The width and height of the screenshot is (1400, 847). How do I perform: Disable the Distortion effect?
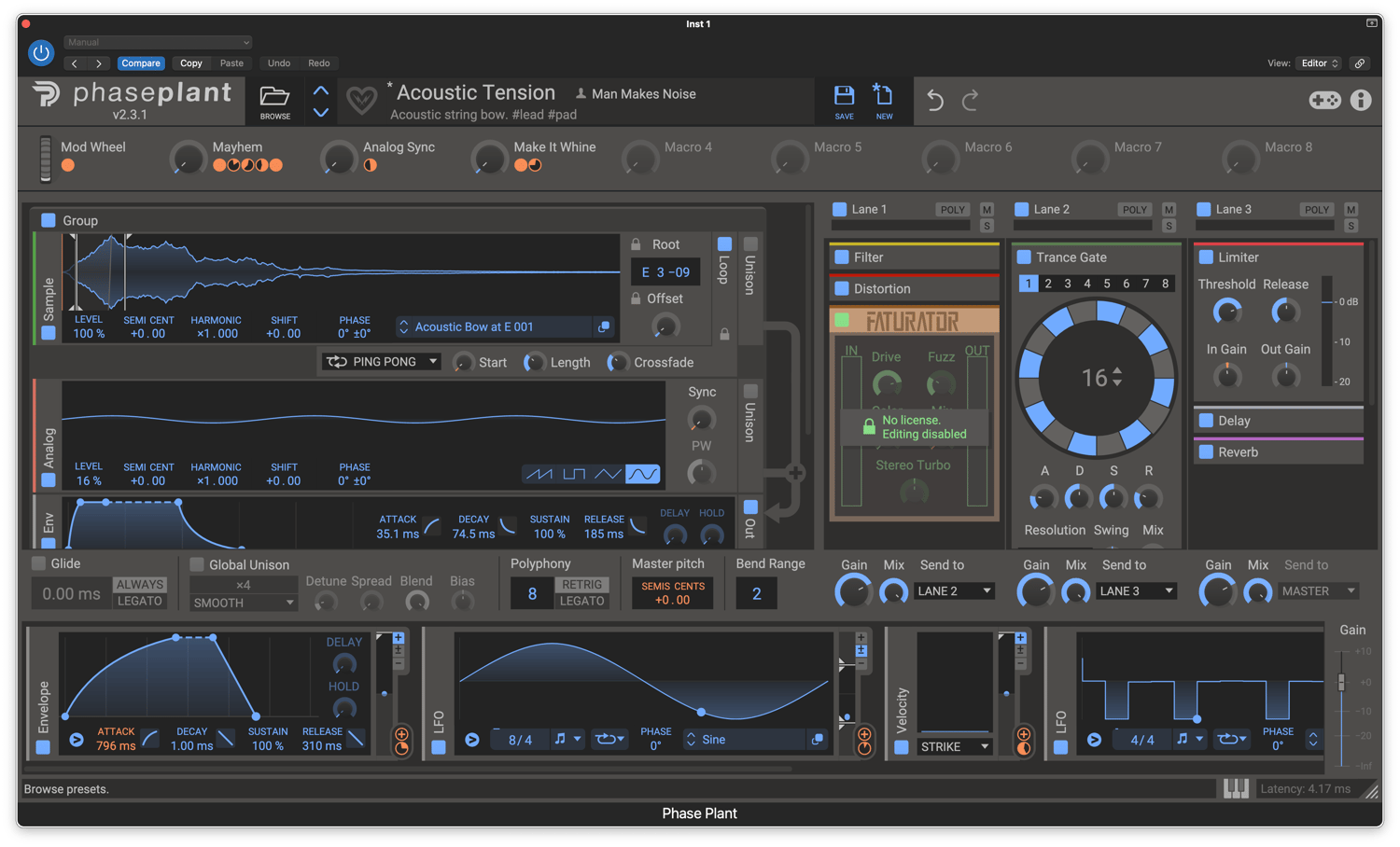click(842, 288)
